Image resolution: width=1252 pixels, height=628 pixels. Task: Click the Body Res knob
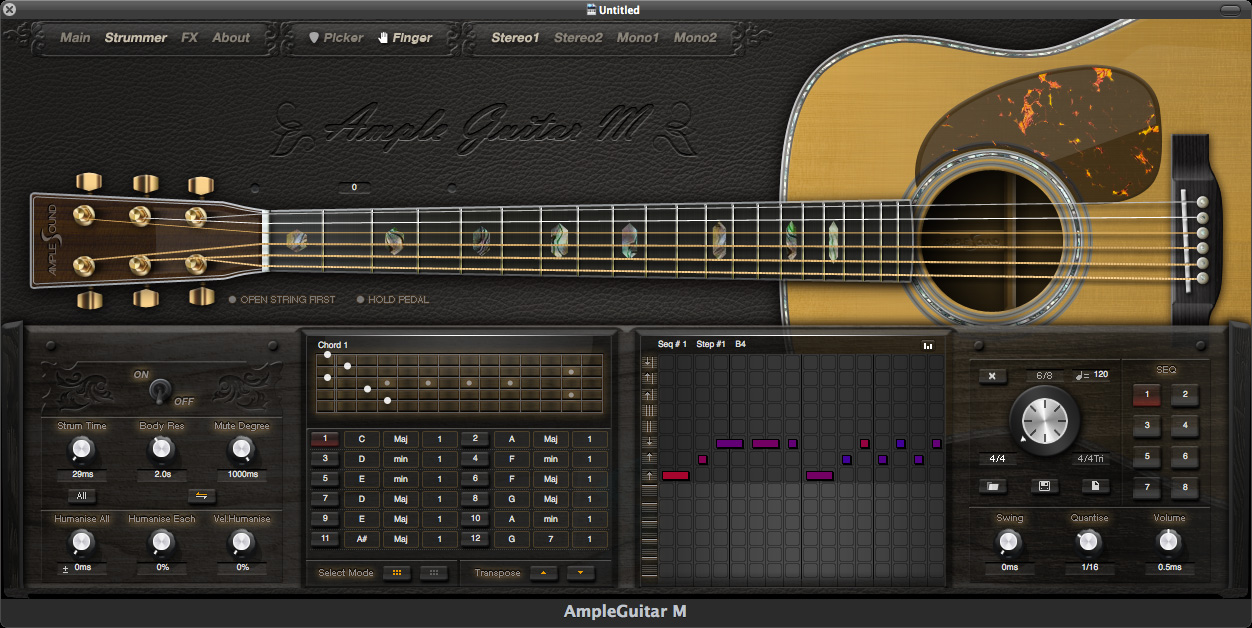[161, 449]
